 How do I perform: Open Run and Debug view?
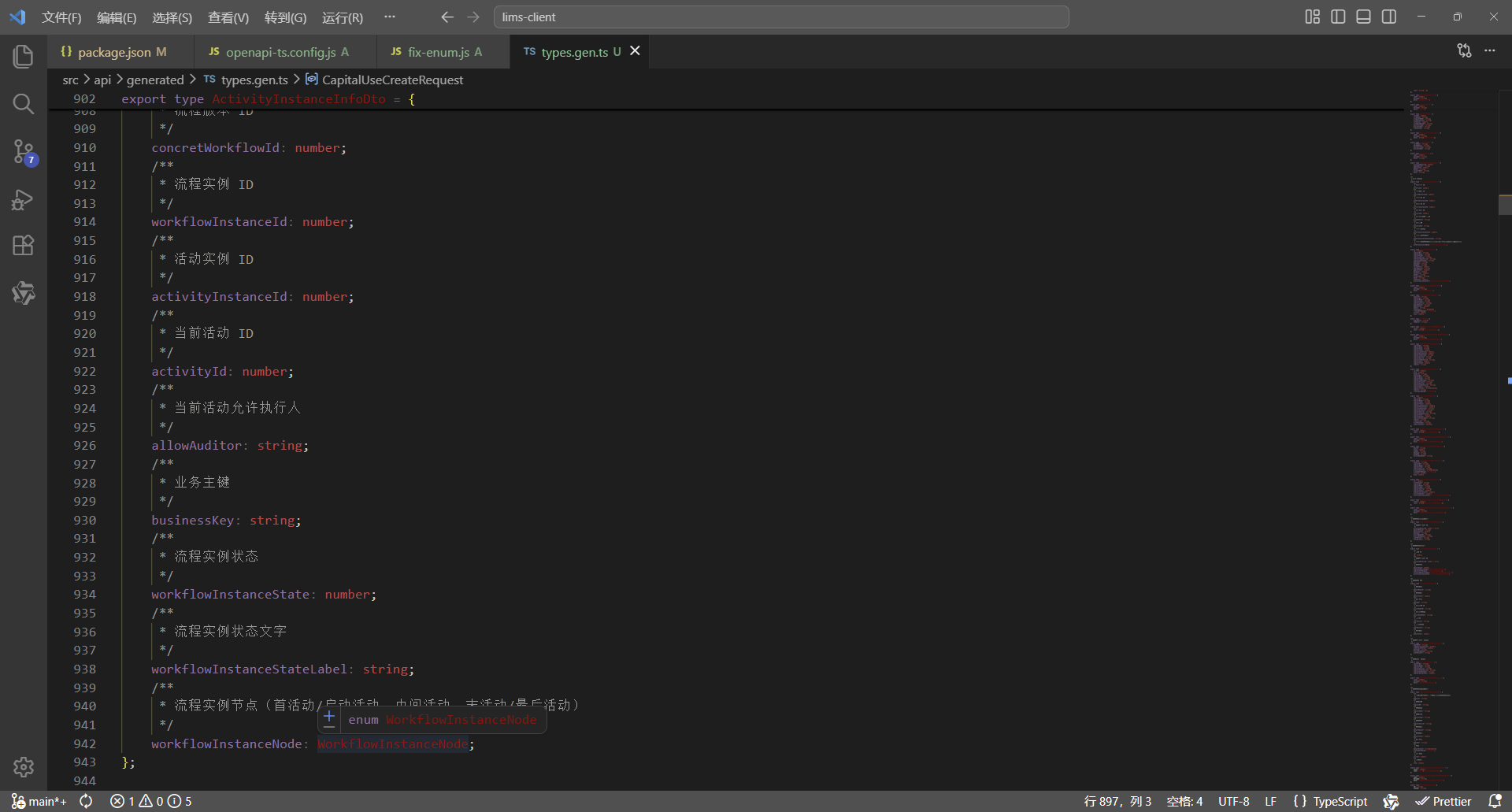coord(24,199)
